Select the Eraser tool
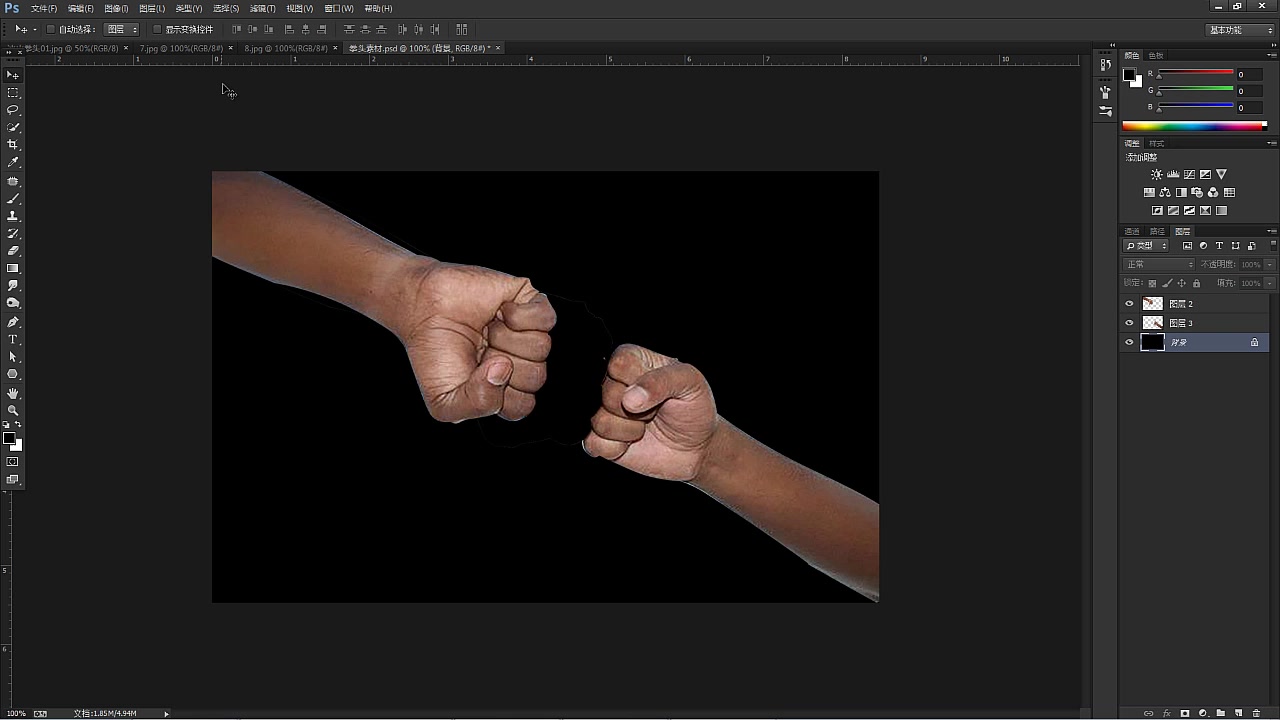Image resolution: width=1280 pixels, height=720 pixels. coord(13,251)
